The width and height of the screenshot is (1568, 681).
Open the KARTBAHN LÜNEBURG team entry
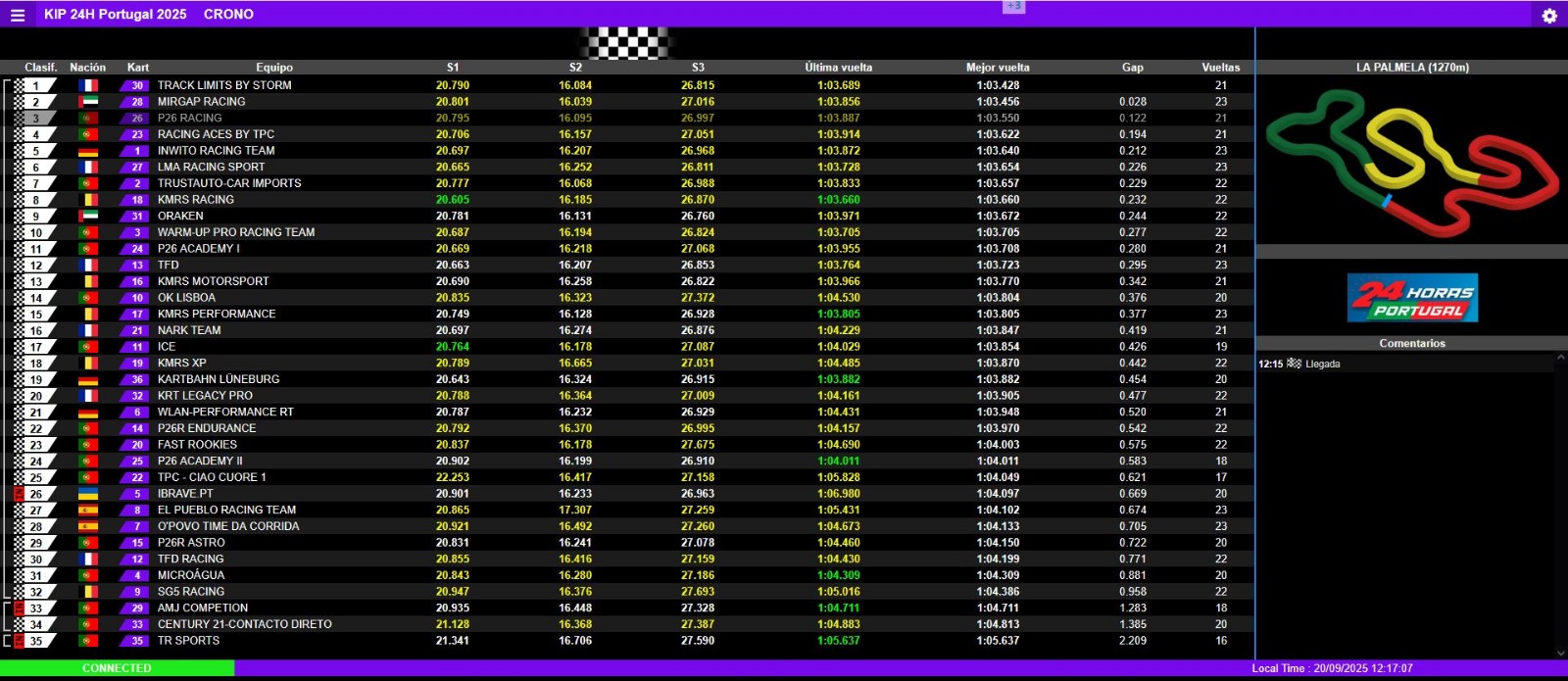pos(219,379)
